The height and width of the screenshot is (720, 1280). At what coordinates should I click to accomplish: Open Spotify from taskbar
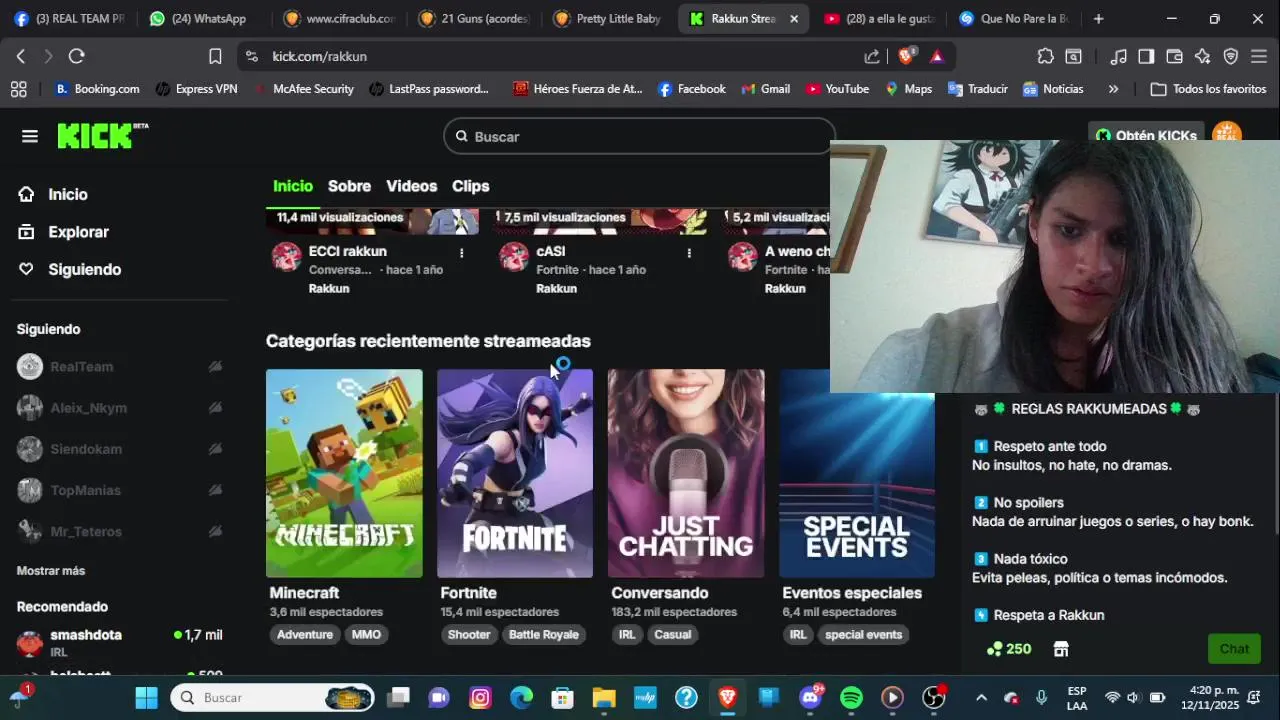[x=851, y=698]
